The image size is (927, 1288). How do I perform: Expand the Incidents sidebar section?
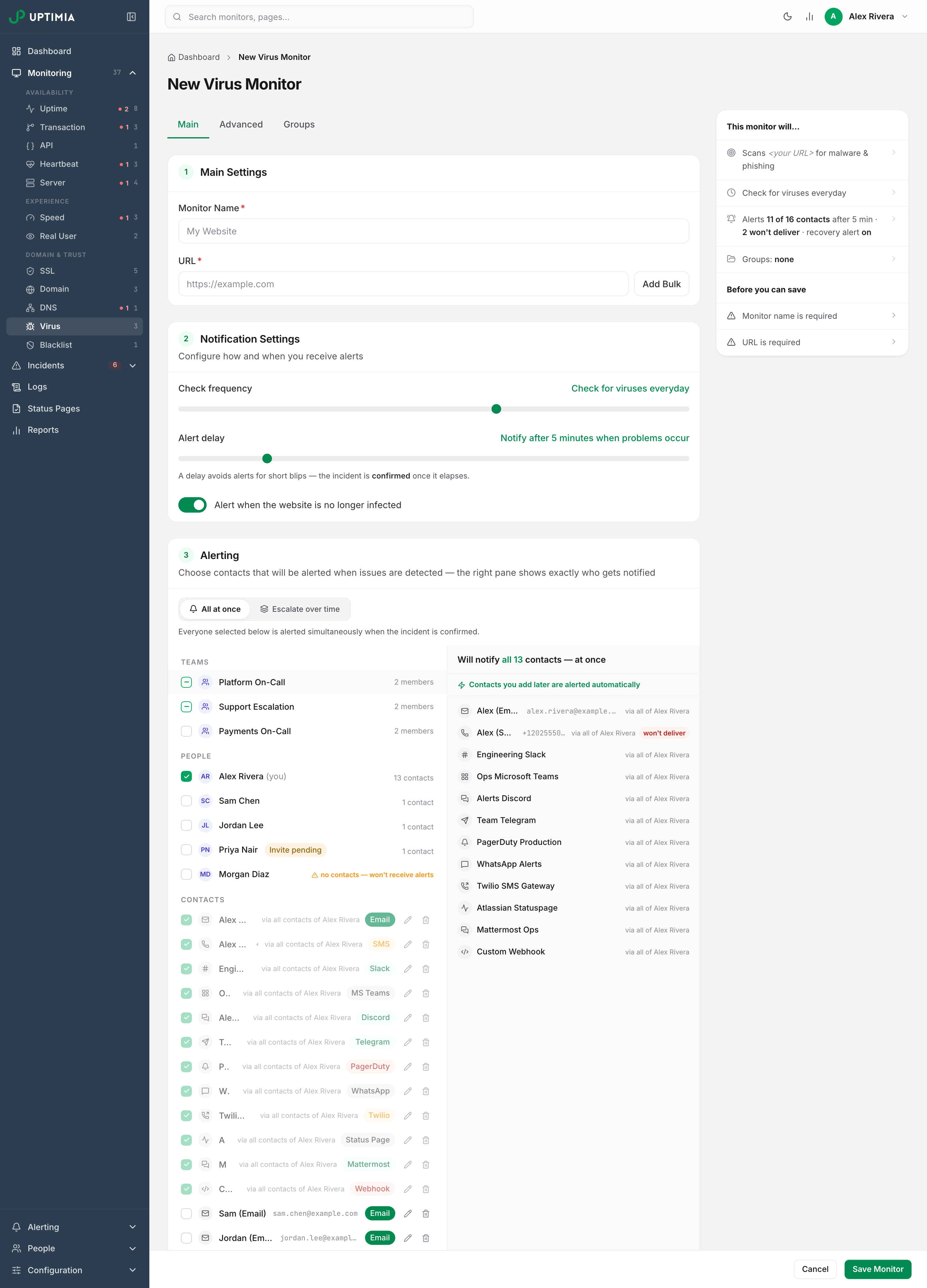click(x=133, y=366)
